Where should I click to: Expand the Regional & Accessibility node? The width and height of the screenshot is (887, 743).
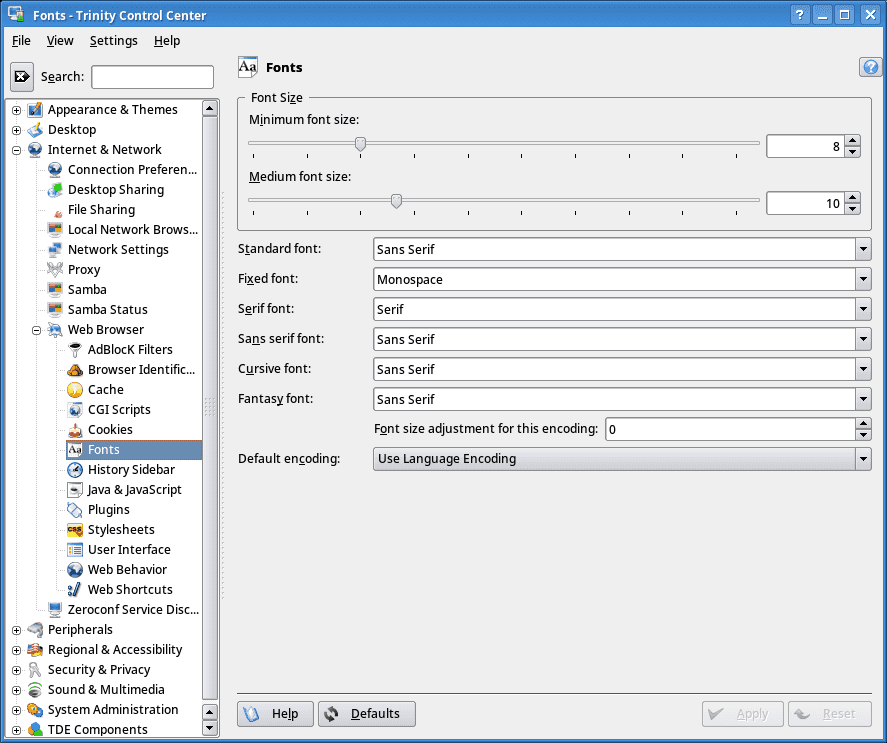16,650
